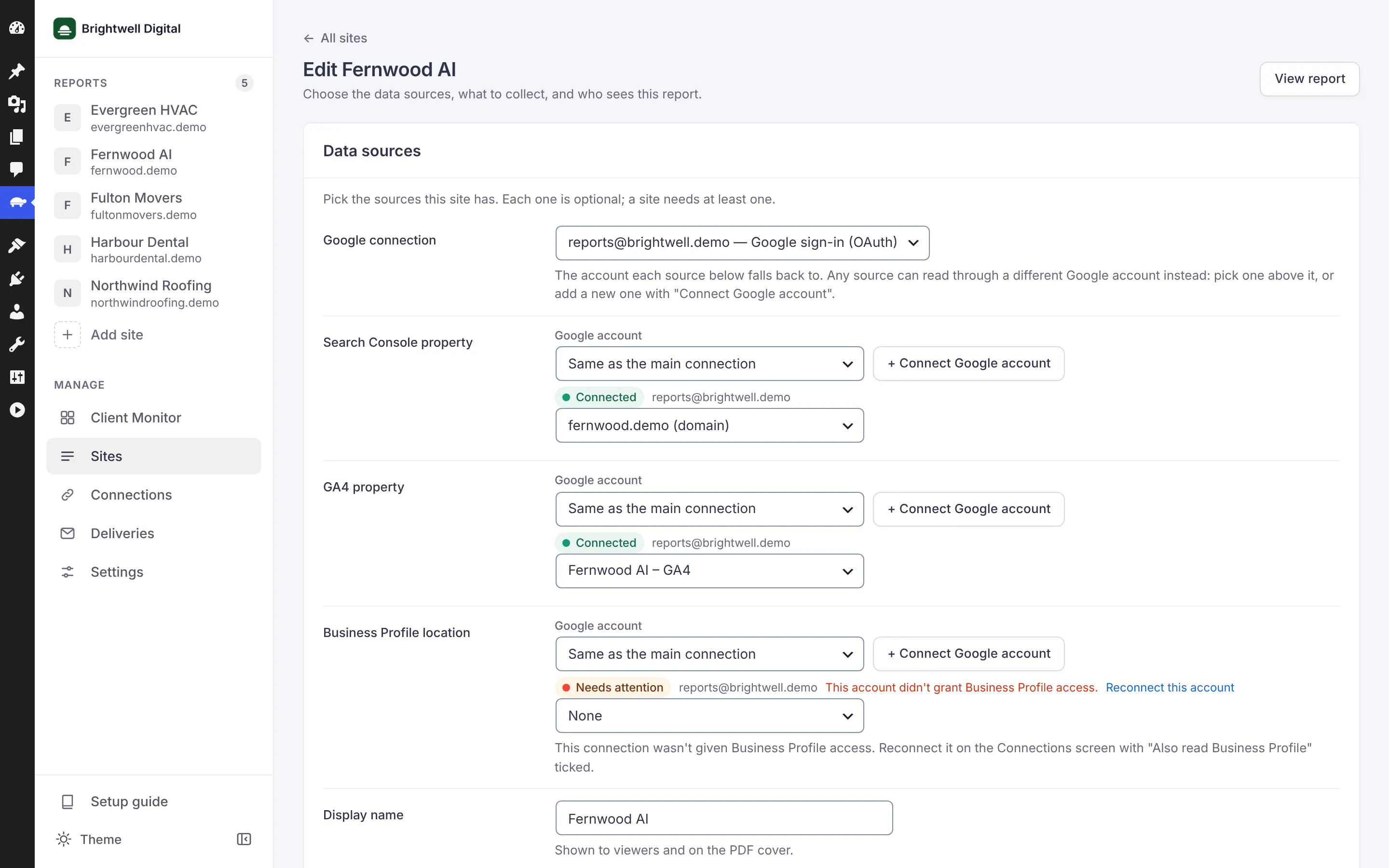1389x868 pixels.
Task: Click the Reconnect this account link
Action: 1169,687
